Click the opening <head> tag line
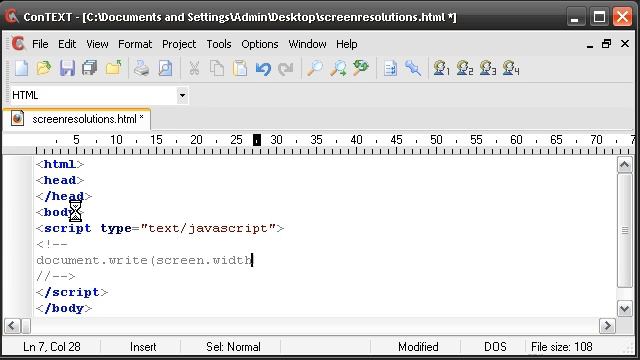The image size is (640, 360). click(60, 180)
